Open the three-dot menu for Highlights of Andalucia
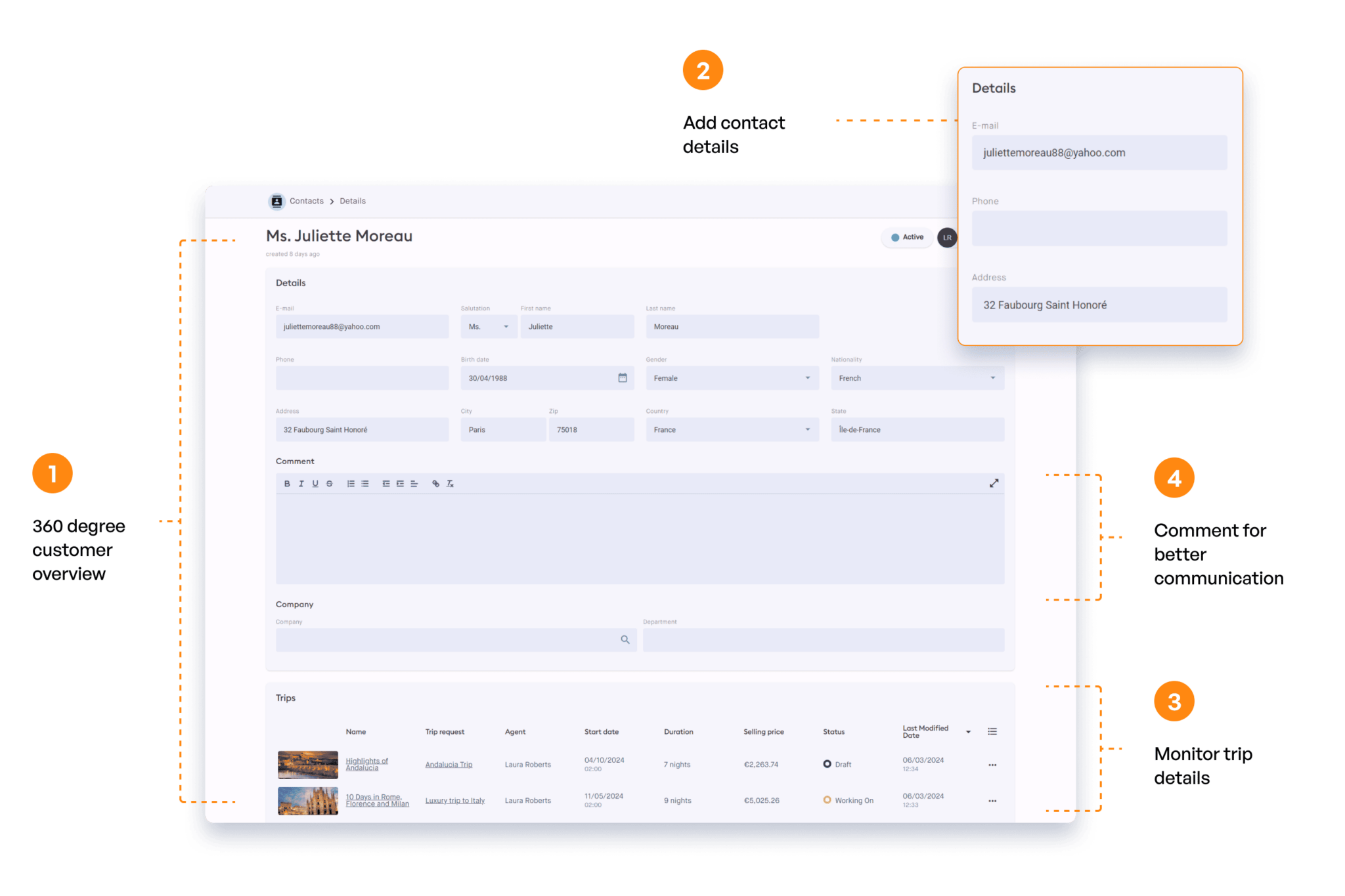Screen dimensions: 1345x896 coord(992,764)
